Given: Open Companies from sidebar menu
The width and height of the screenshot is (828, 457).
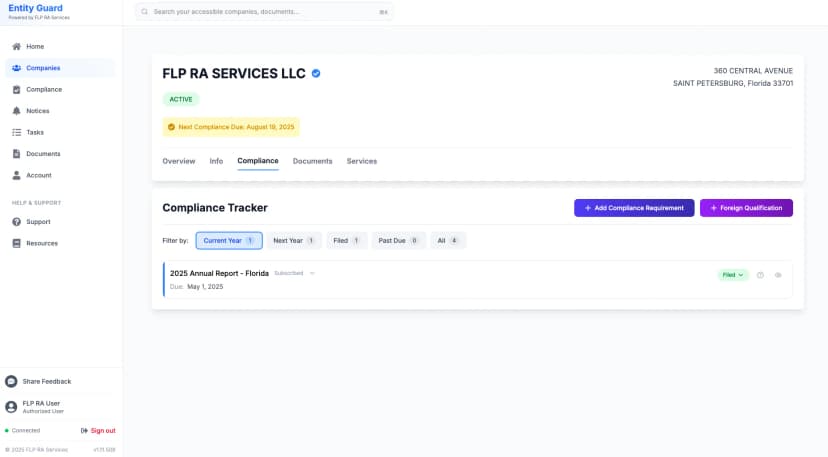Looking at the screenshot, I should [60, 68].
